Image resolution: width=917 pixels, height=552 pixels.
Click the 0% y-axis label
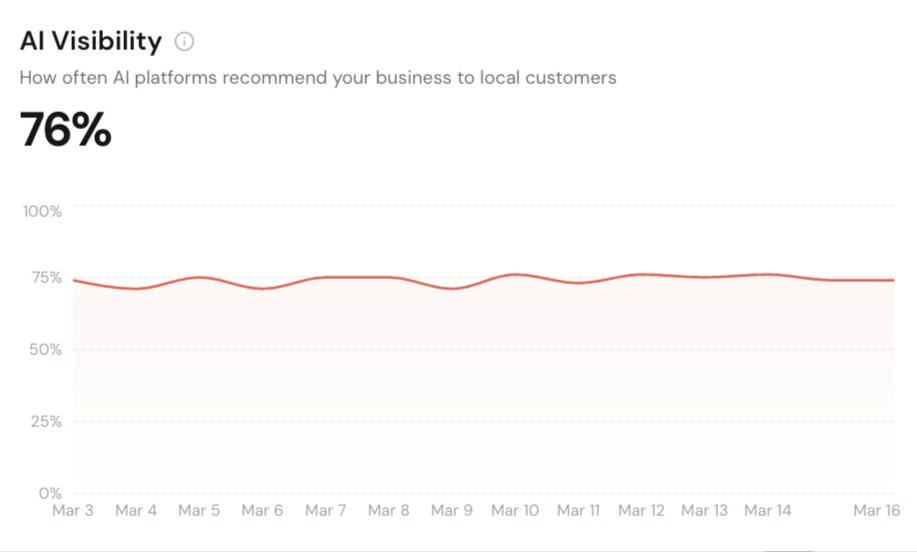(x=49, y=493)
